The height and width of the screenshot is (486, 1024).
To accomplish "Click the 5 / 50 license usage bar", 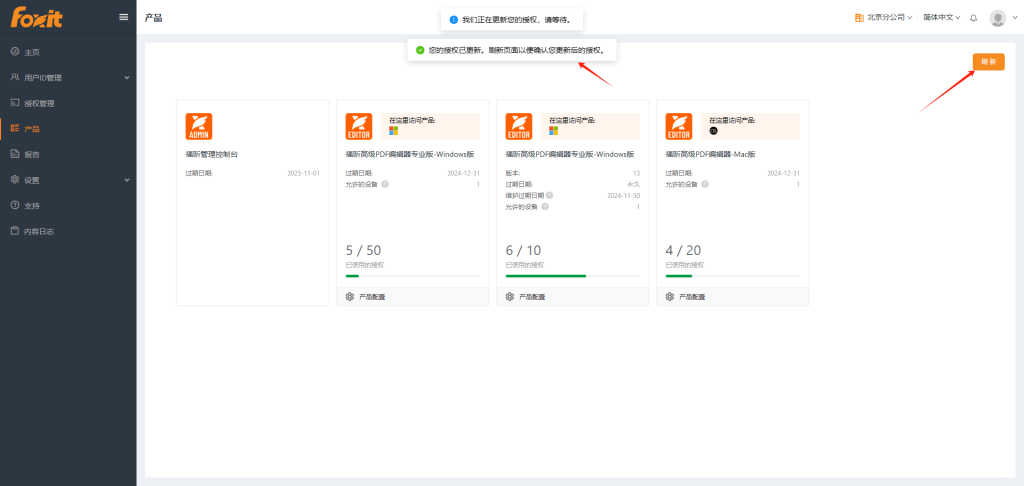I will (413, 276).
